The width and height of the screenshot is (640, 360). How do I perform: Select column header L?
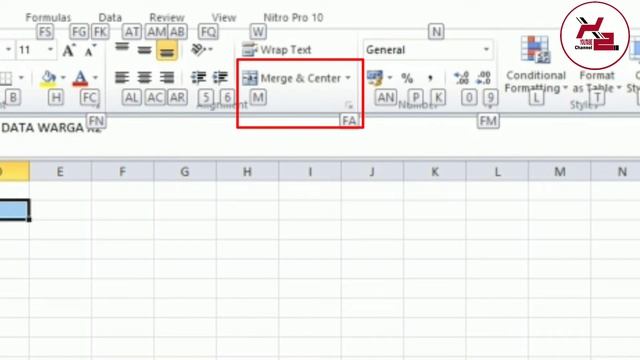point(497,171)
